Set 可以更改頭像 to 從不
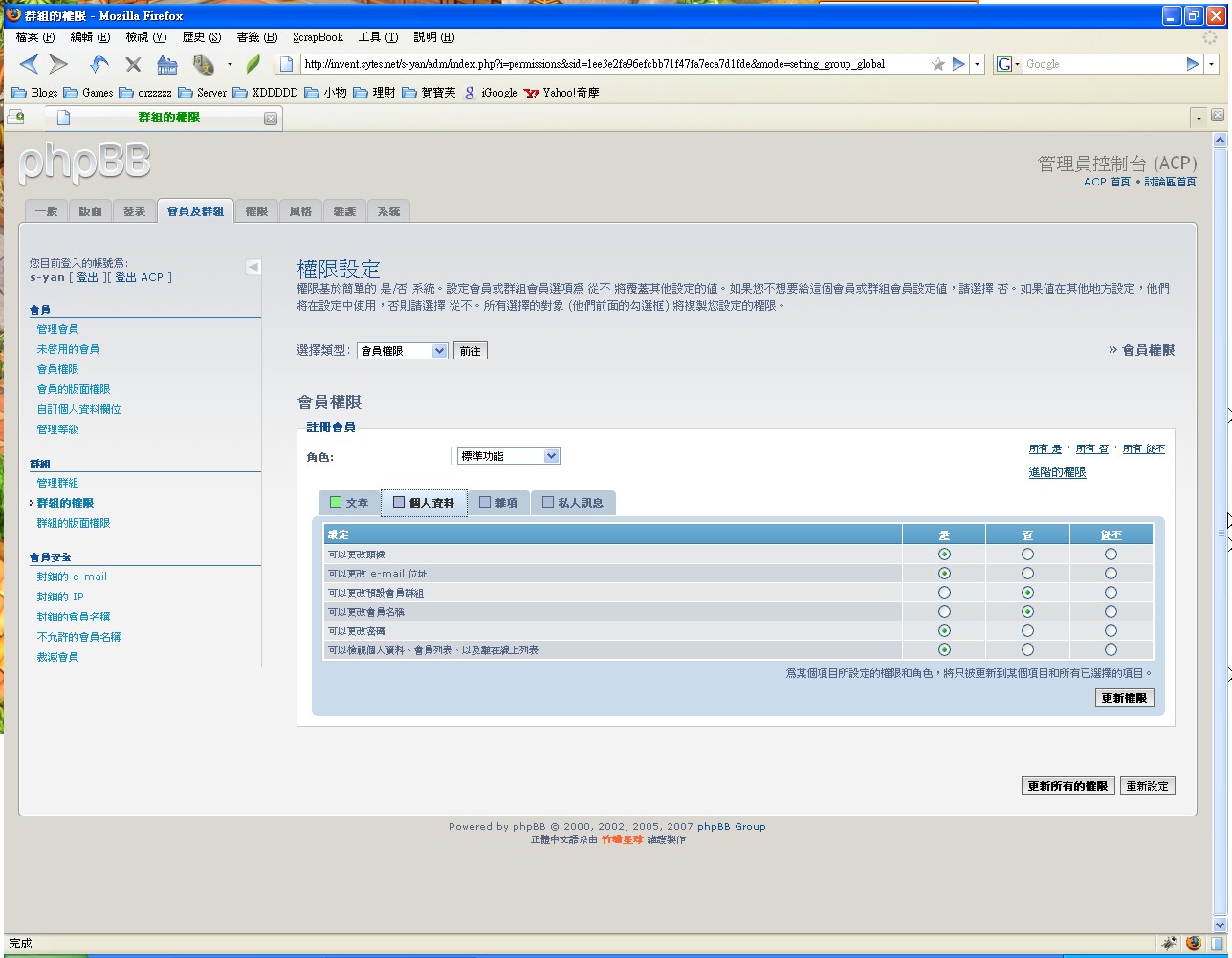Viewport: 1232px width, 958px height. [1111, 555]
